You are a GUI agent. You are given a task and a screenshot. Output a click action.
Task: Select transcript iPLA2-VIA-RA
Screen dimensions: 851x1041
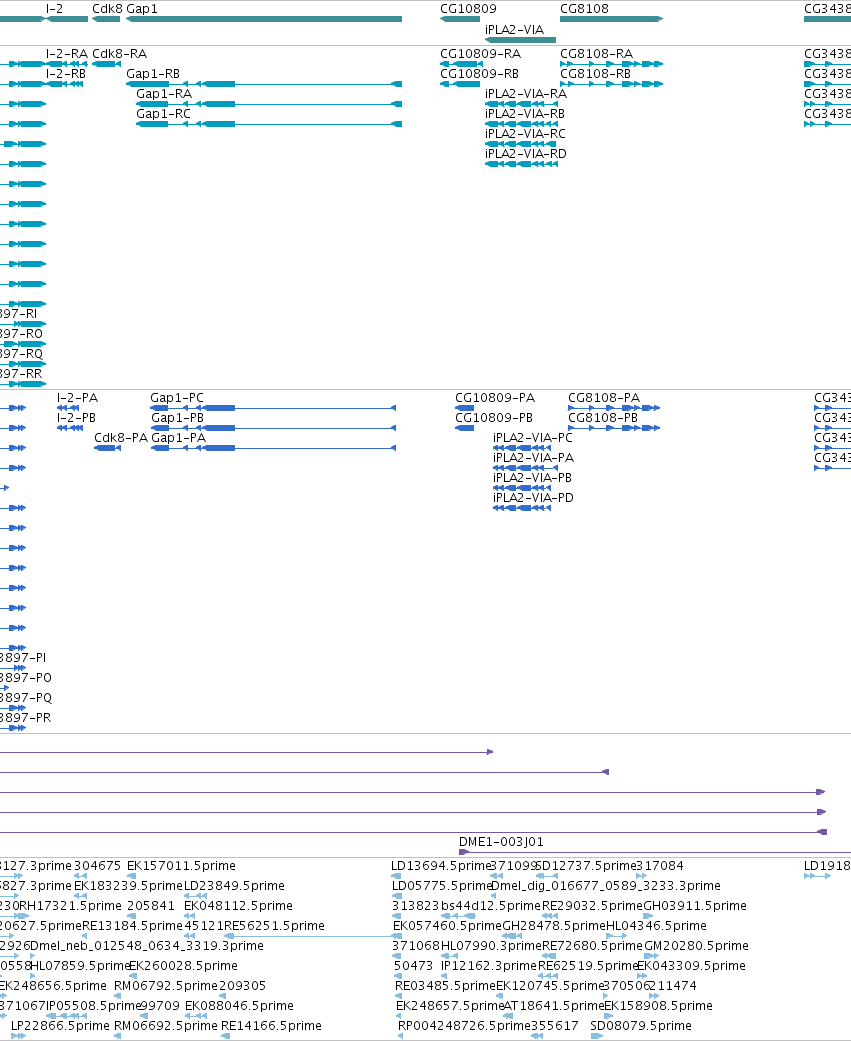pos(521,104)
